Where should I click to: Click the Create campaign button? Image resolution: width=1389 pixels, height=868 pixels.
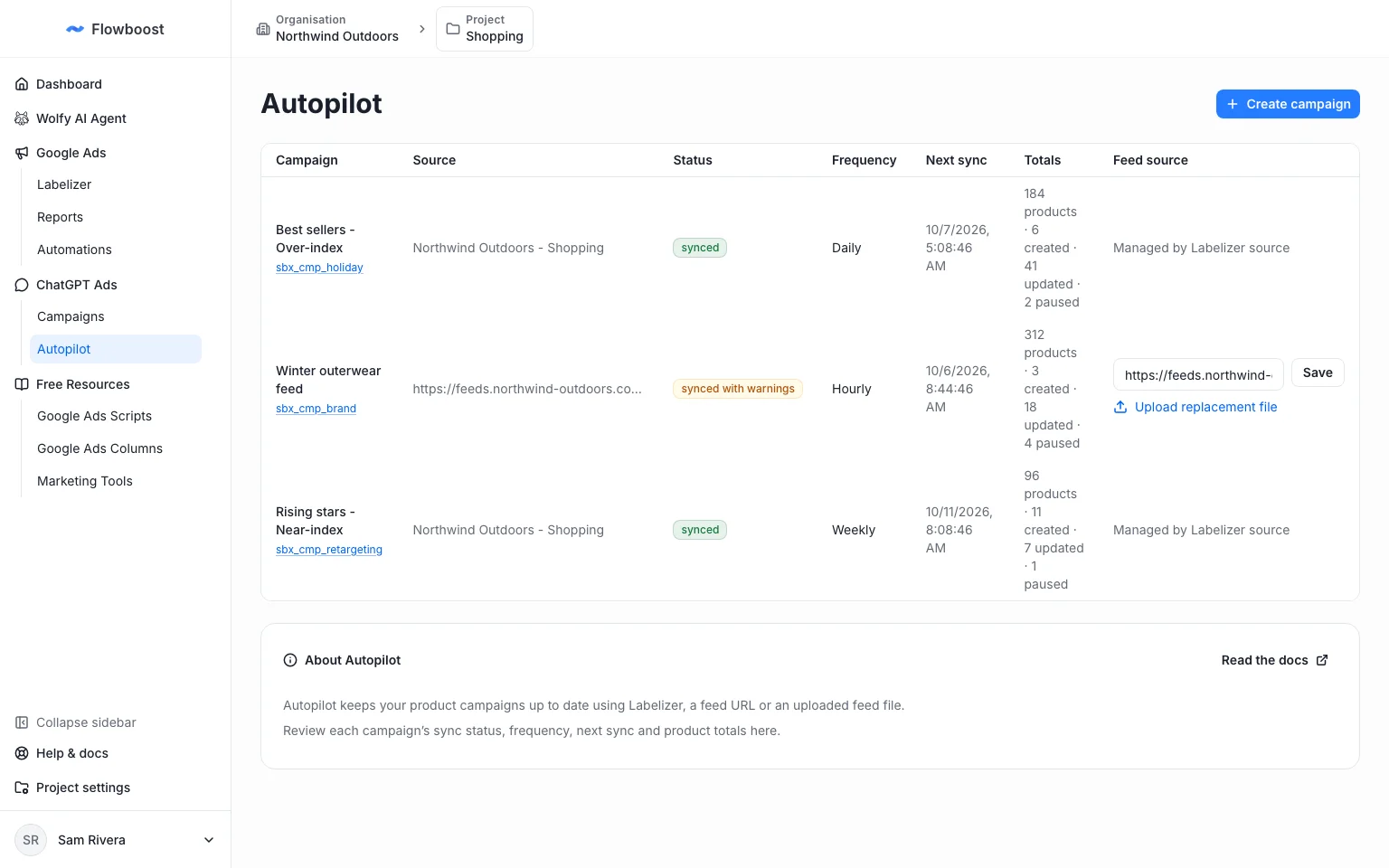(x=1288, y=104)
